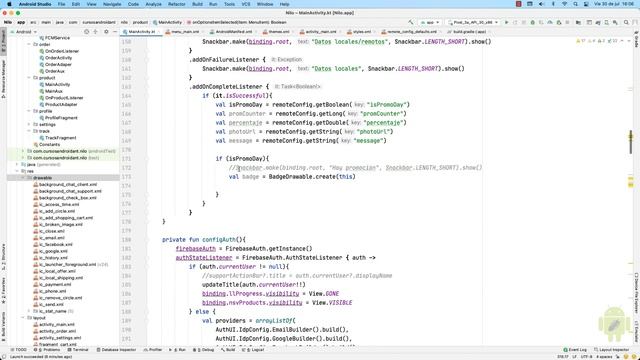Open the Layout Inspector

click(x=611, y=350)
